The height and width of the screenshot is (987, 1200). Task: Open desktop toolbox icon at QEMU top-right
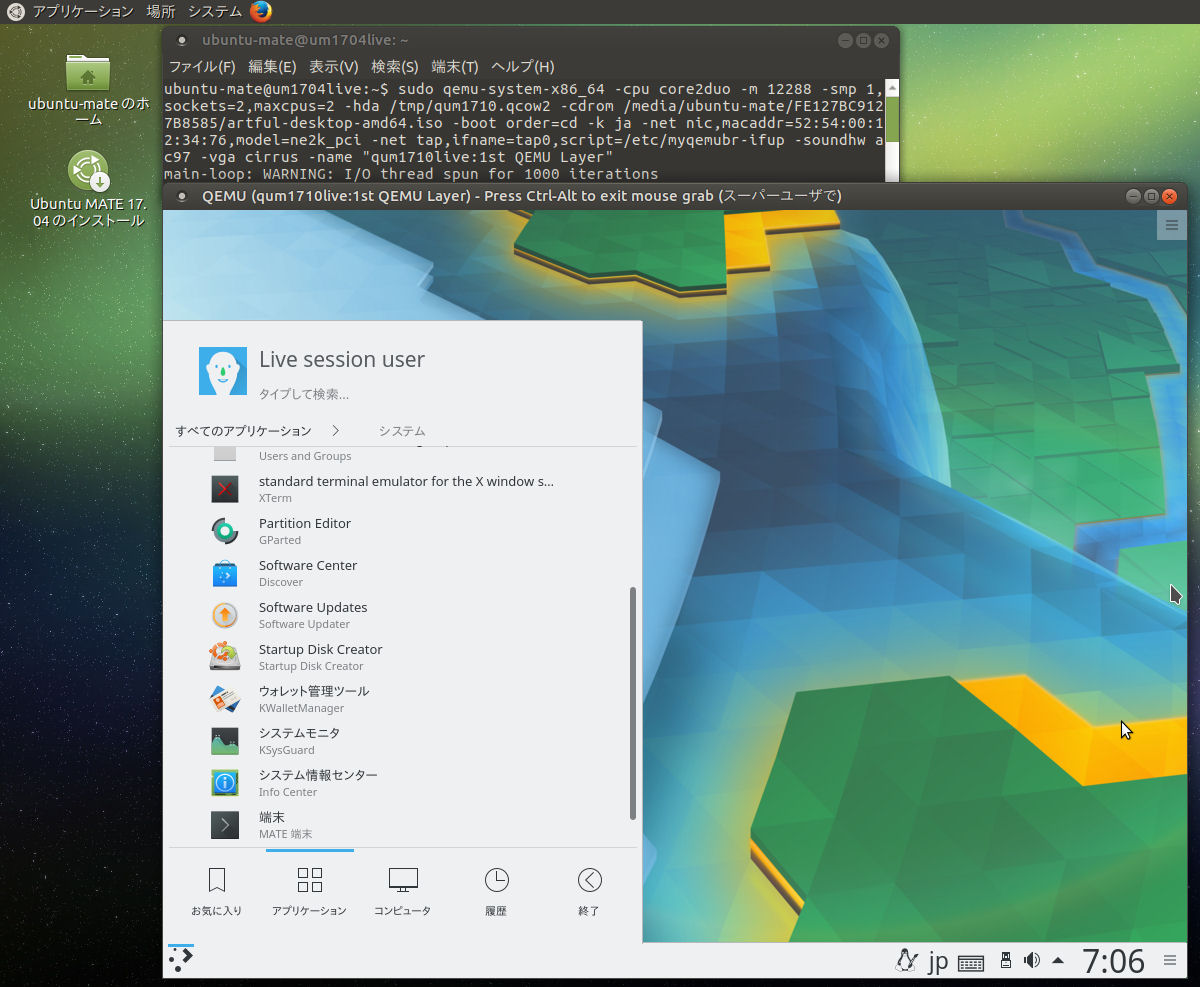(x=1172, y=226)
